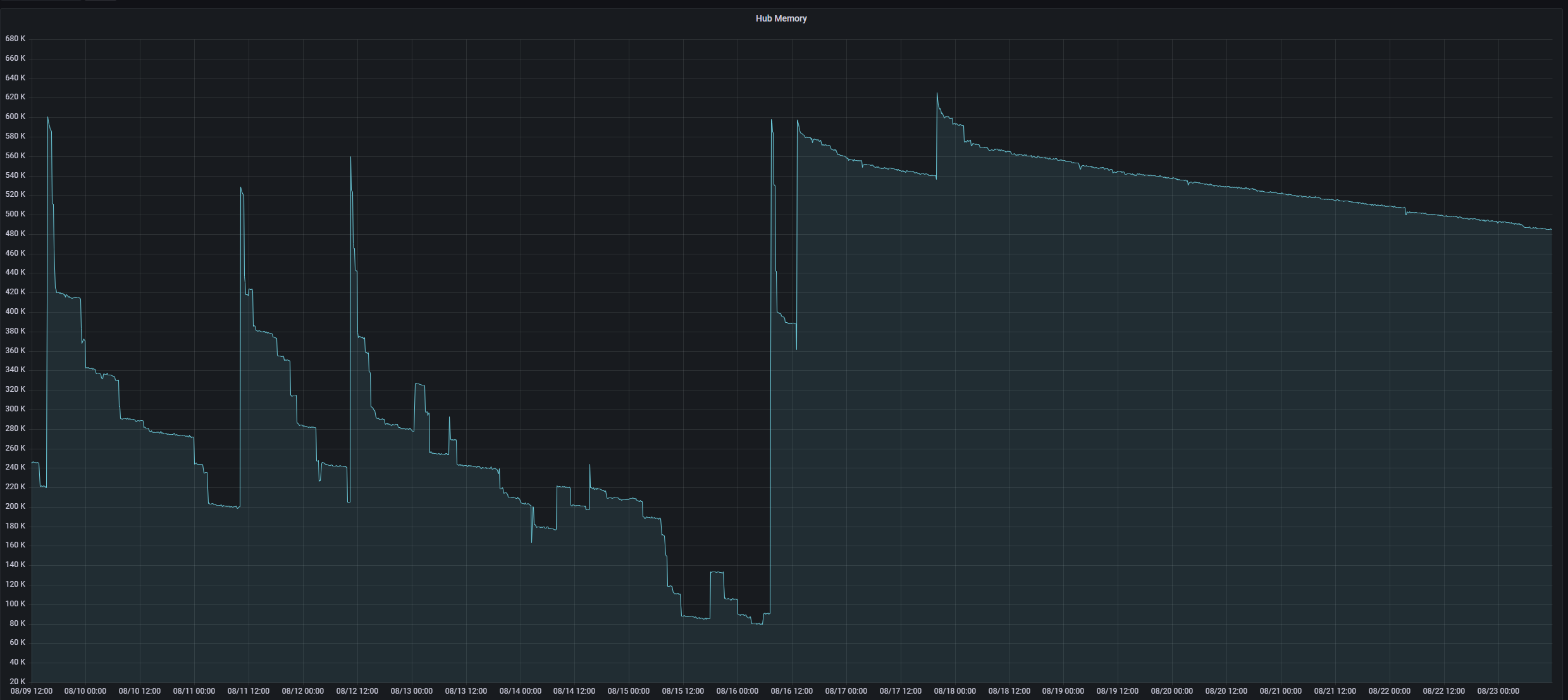Click the 08/16 00:00 time axis label

[x=738, y=691]
